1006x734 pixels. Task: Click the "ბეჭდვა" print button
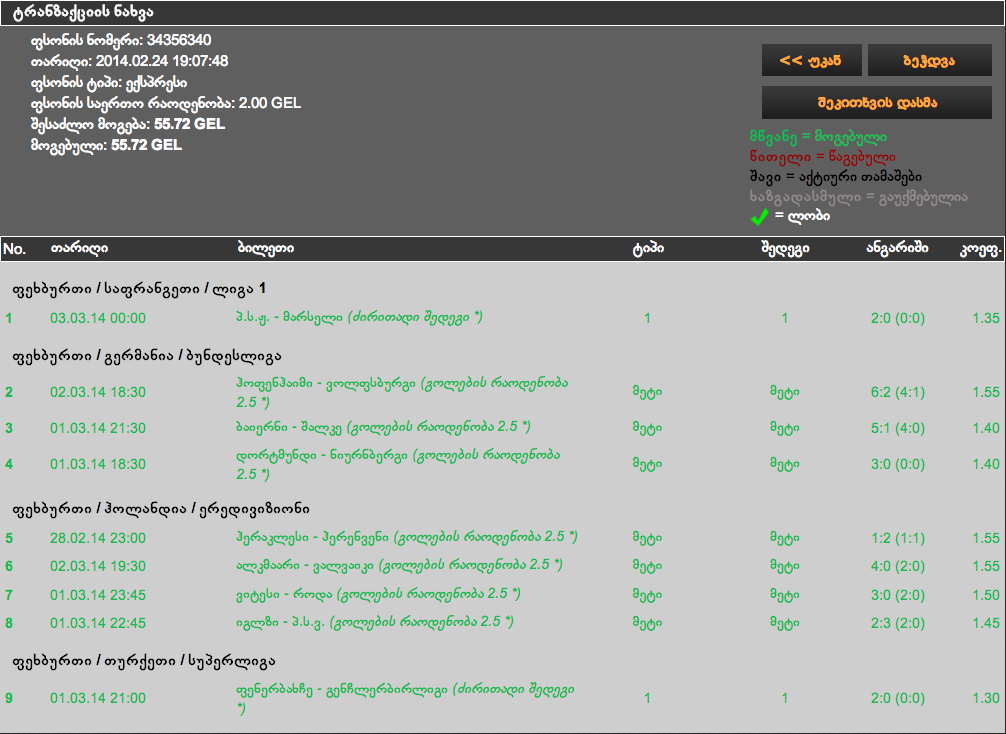[x=930, y=59]
